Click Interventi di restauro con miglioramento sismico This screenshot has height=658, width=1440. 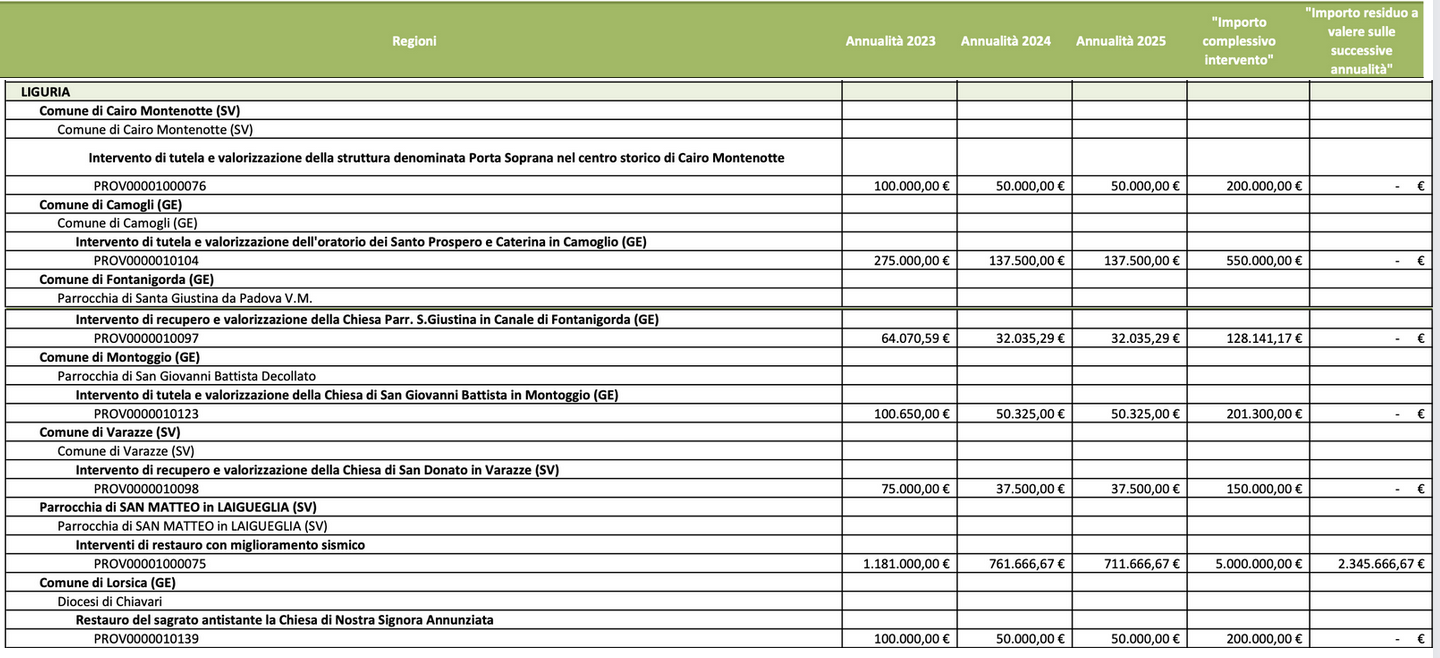220,545
